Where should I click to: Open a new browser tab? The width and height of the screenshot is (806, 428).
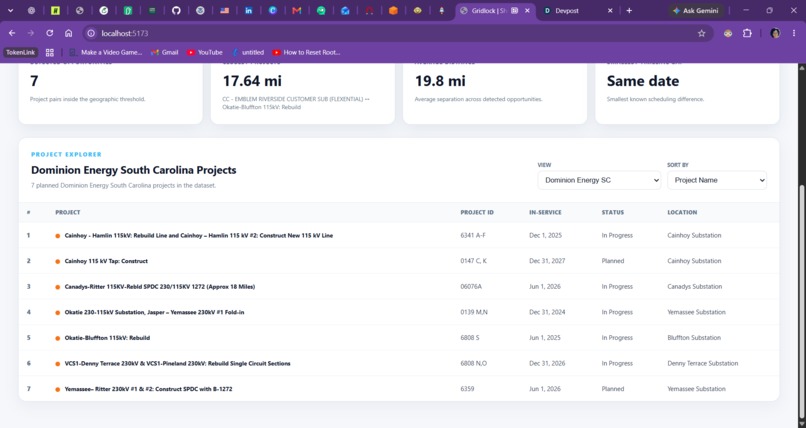pyautogui.click(x=629, y=11)
